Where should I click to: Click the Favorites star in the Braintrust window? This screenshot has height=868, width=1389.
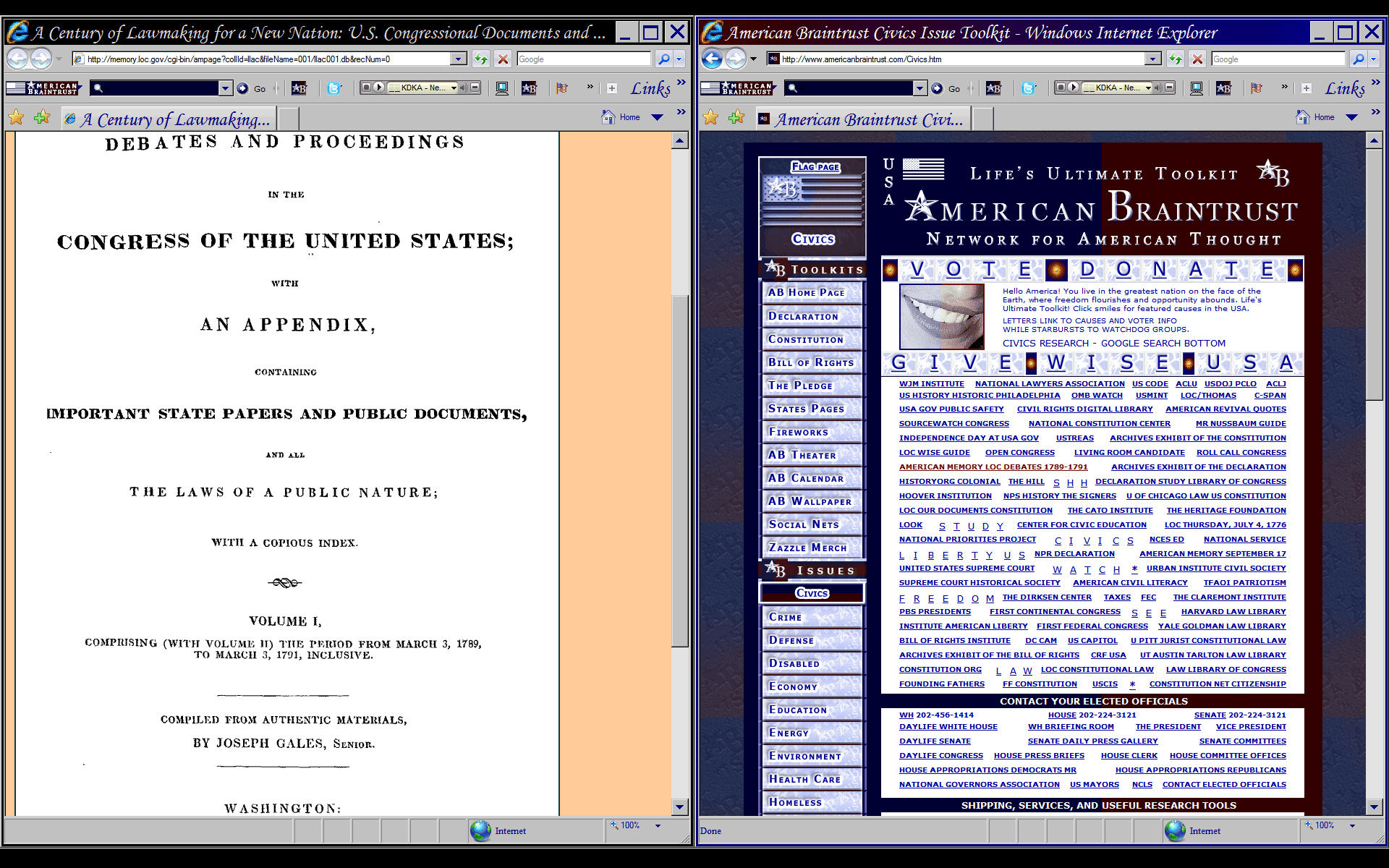tap(711, 117)
